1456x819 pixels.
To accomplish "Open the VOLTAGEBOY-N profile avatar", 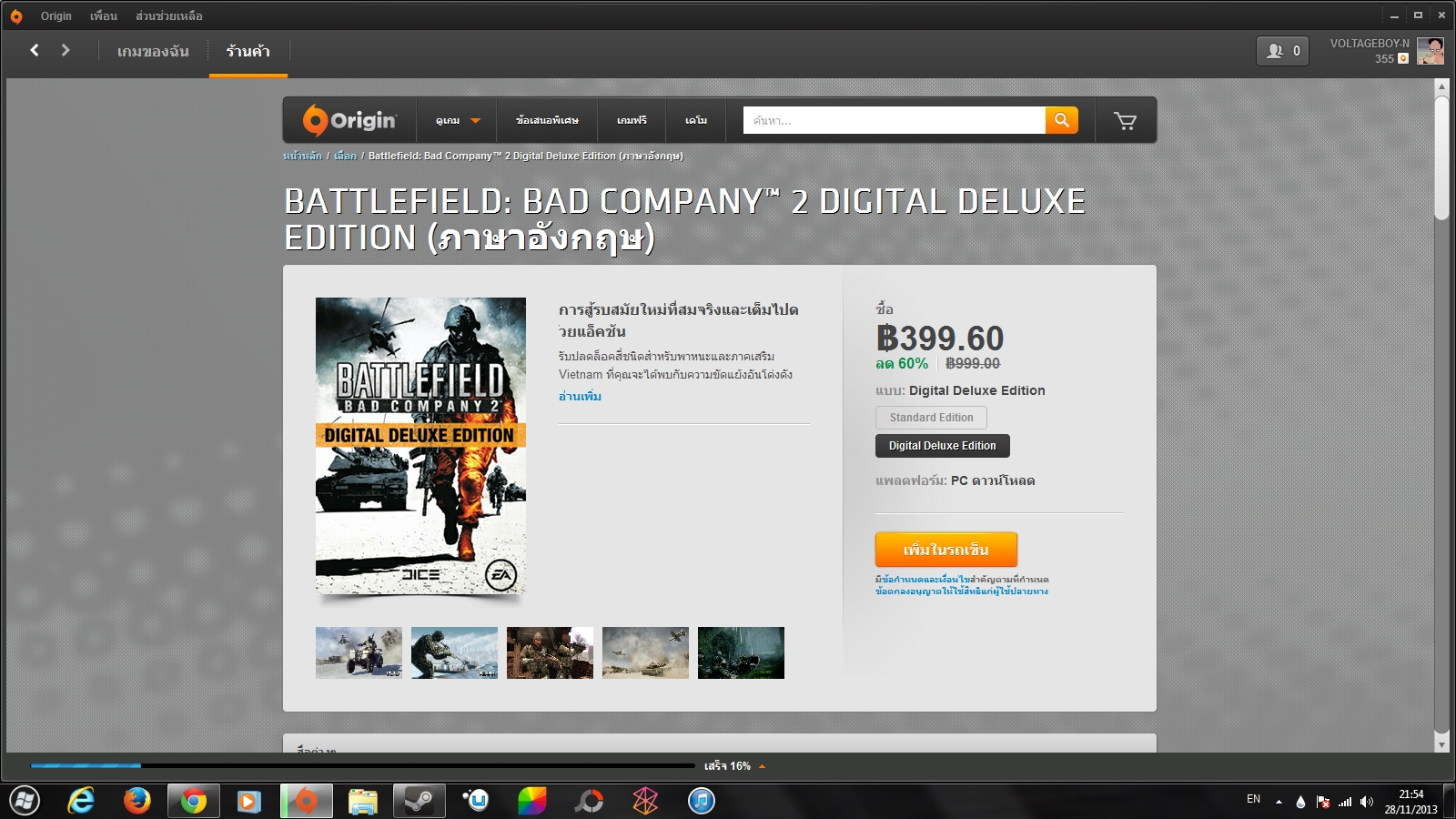I will click(x=1431, y=51).
